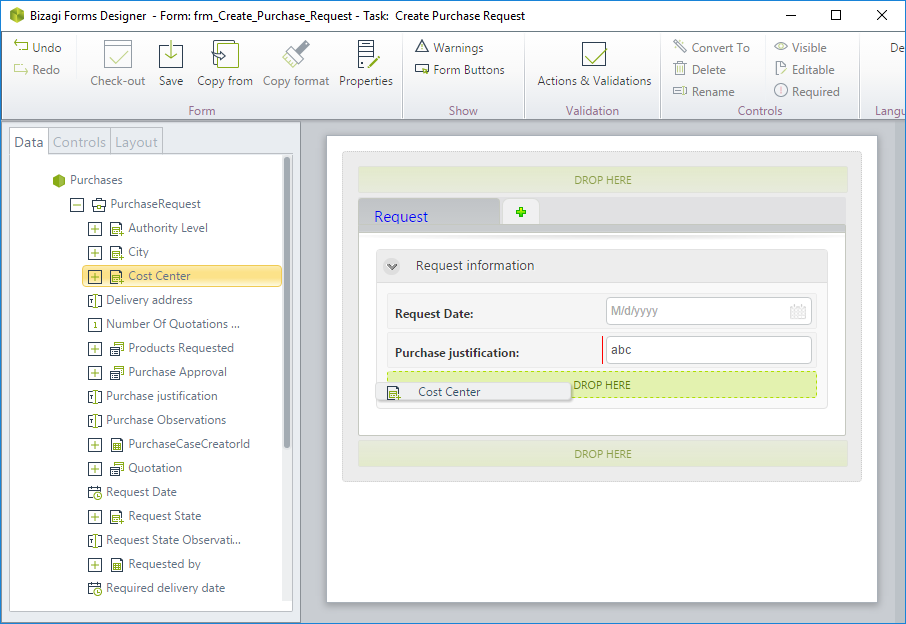The image size is (906, 624).
Task: Switch to the Controls tab
Action: (x=79, y=142)
